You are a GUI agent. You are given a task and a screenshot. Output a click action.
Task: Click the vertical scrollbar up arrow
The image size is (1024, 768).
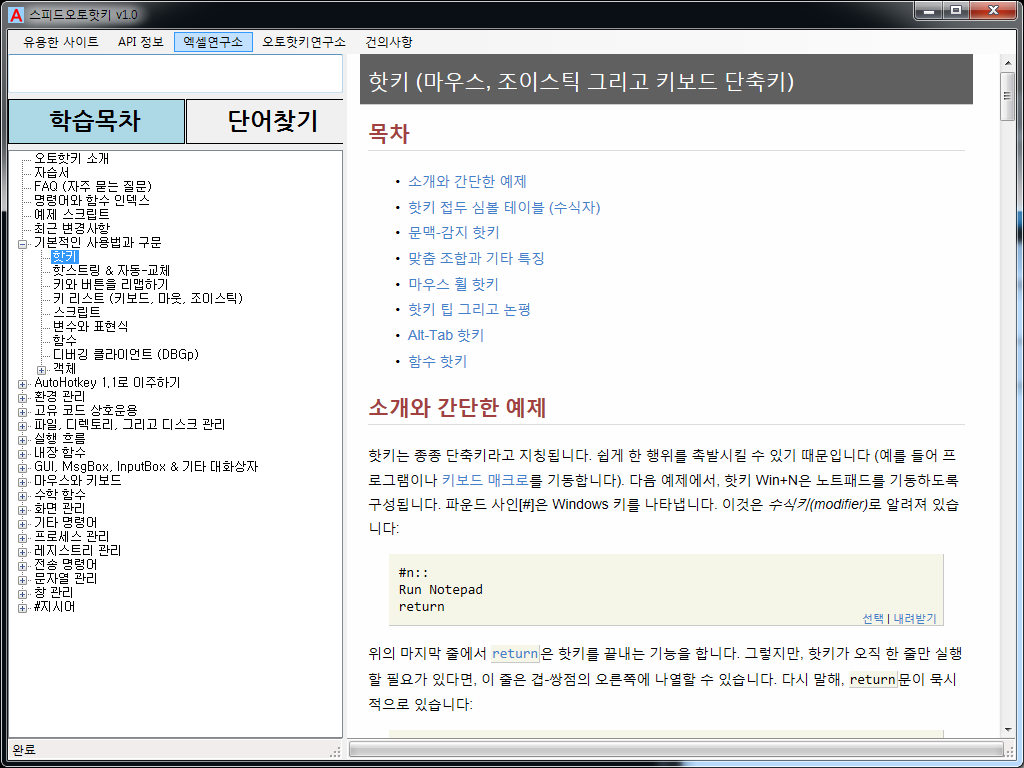(x=1009, y=61)
